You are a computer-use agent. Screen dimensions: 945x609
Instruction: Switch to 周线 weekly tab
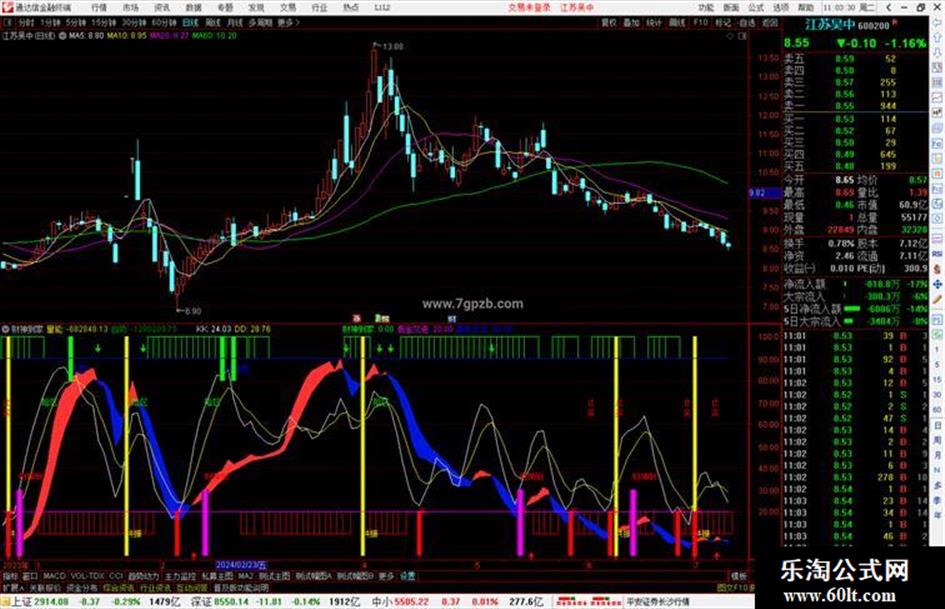click(213, 22)
